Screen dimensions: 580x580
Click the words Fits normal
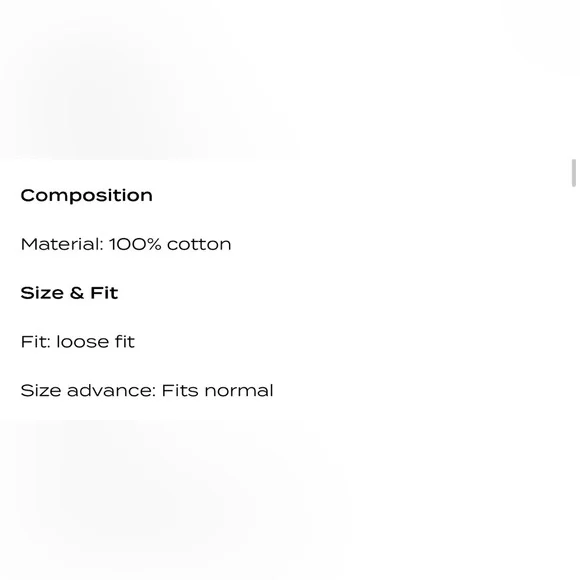[218, 390]
